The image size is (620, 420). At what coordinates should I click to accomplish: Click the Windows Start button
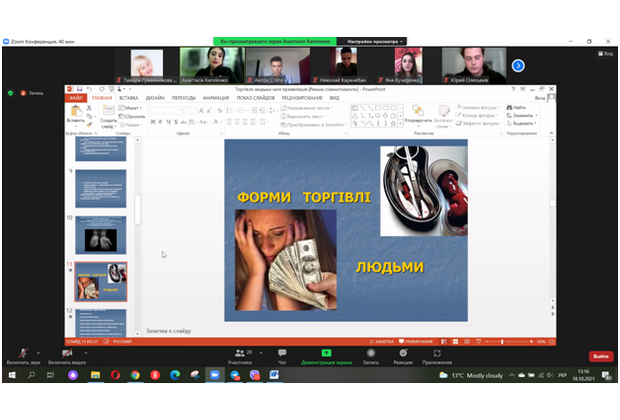pyautogui.click(x=10, y=375)
